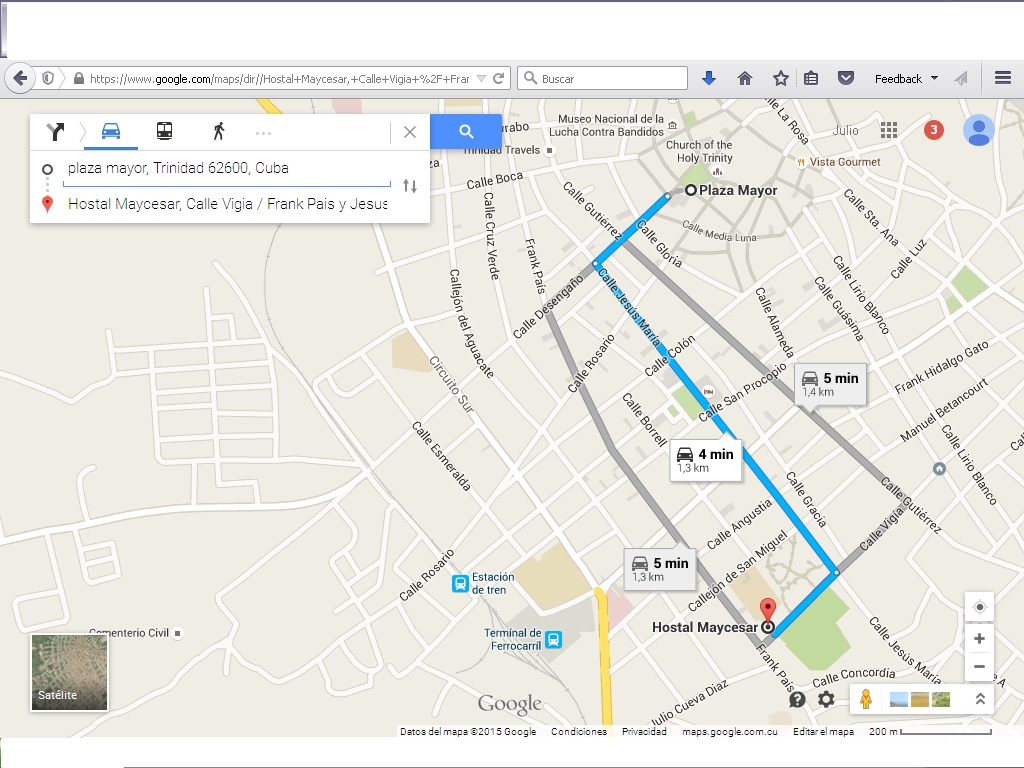Open the Privacidad link
1024x768 pixels.
click(x=644, y=731)
